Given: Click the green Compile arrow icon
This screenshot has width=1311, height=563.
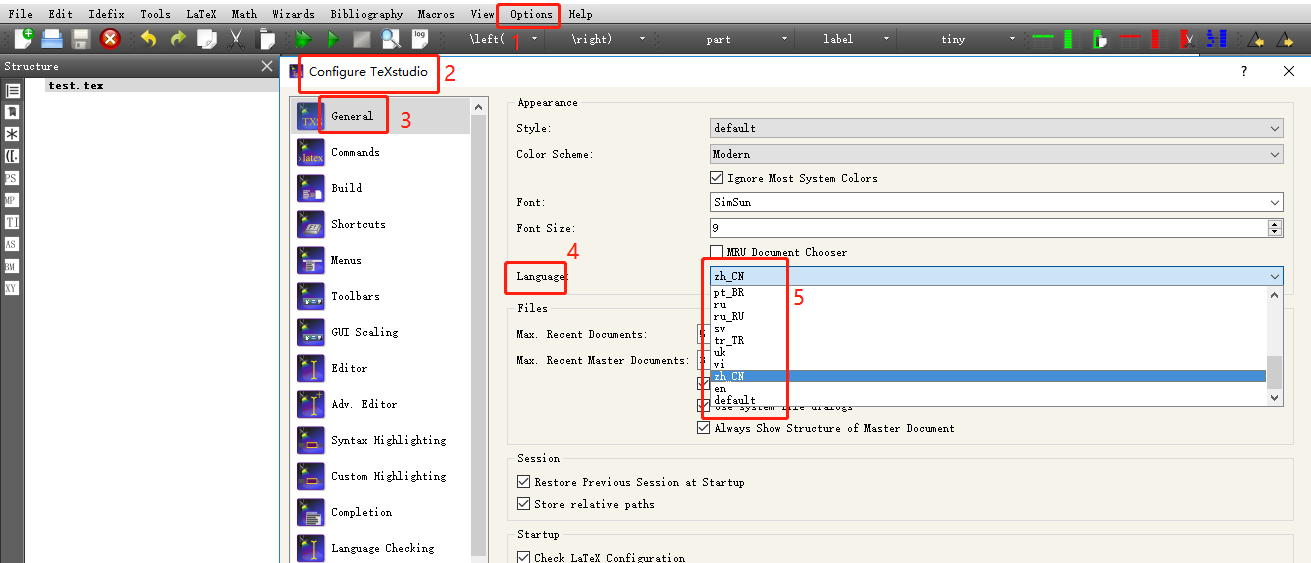Looking at the screenshot, I should tap(333, 39).
